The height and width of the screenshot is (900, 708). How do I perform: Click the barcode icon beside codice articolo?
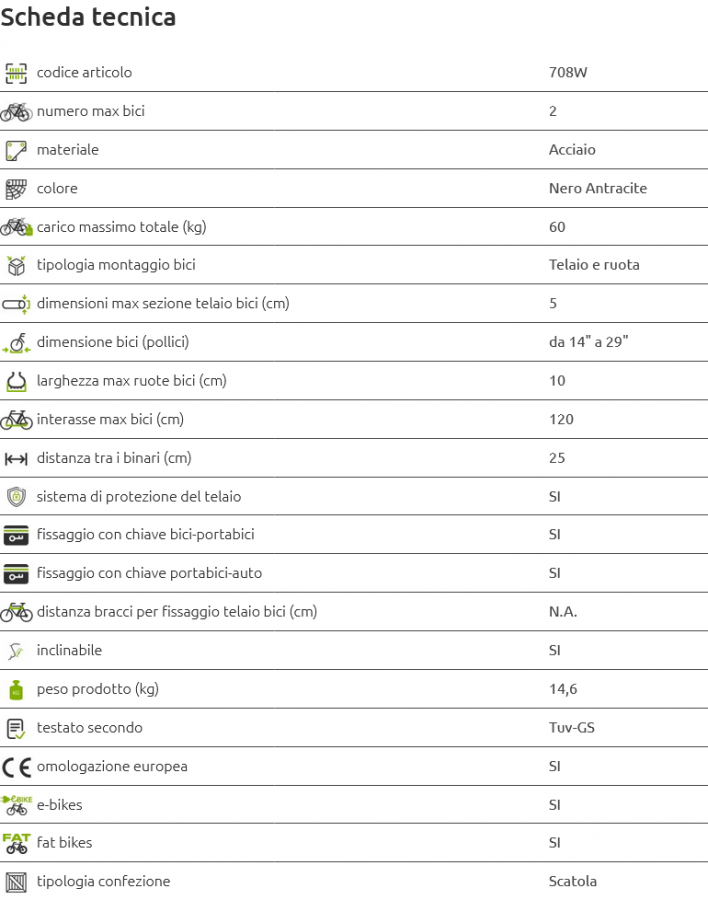[16, 73]
